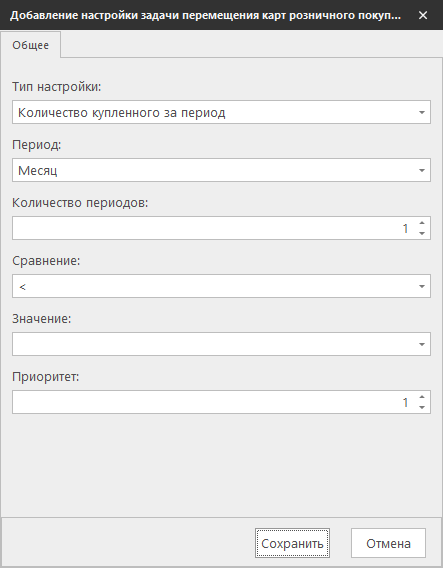
Task: Decrease Приоритет with the down arrow
Action: 422,408
